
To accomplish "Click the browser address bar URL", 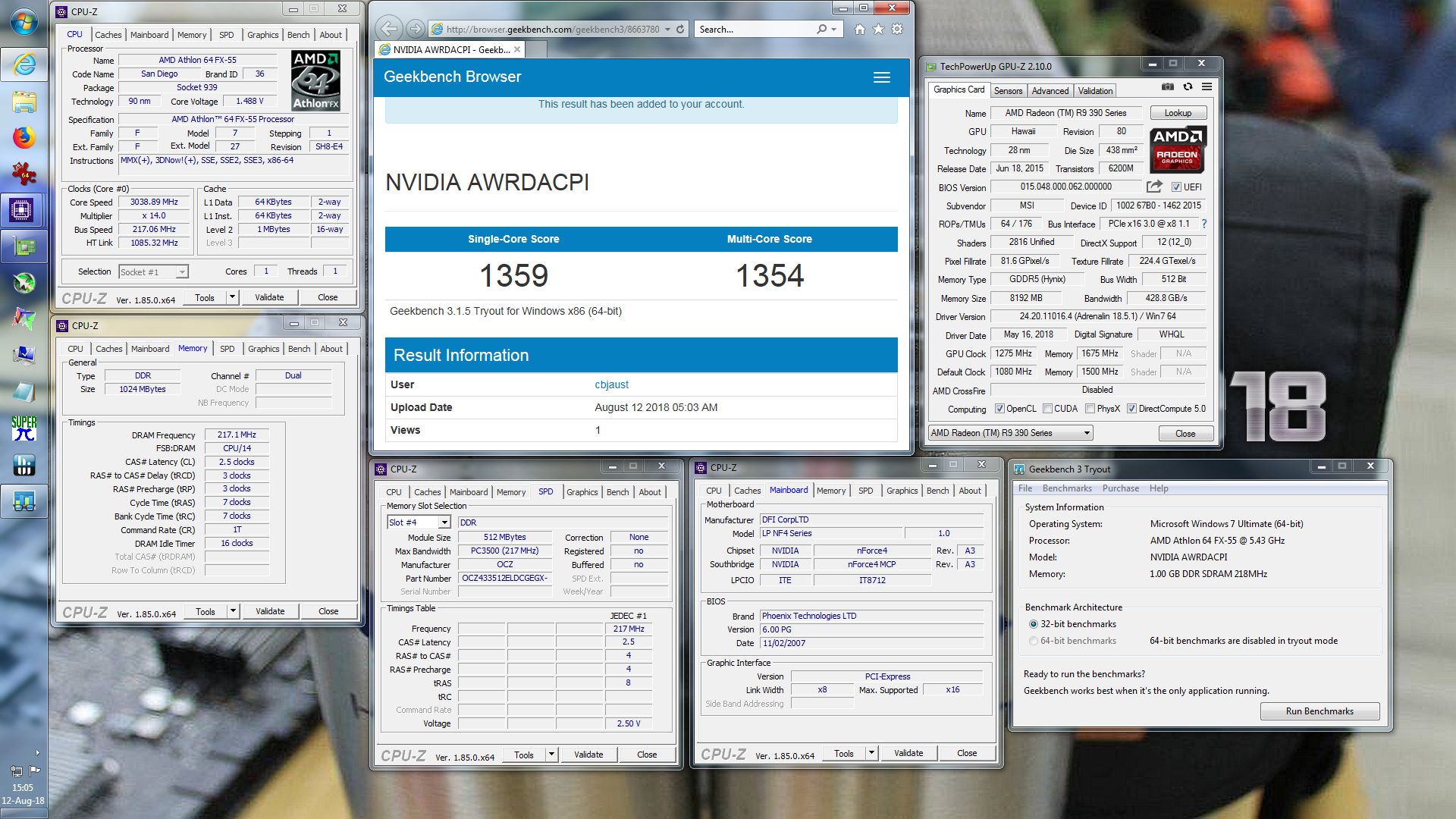I will [x=552, y=29].
